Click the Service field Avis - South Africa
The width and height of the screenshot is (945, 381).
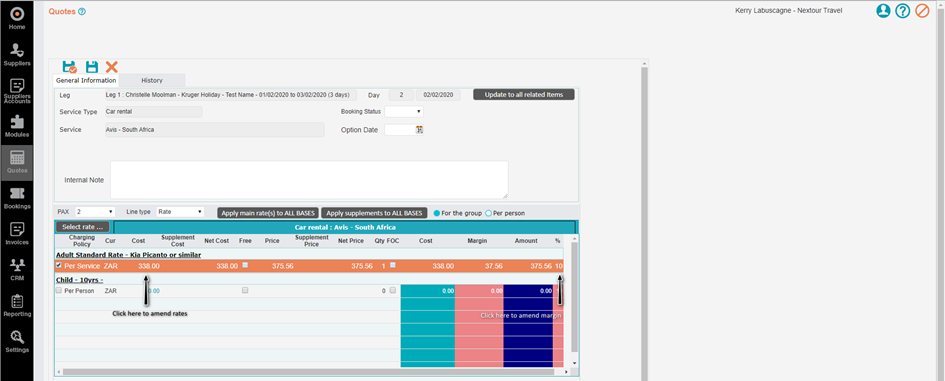[214, 130]
